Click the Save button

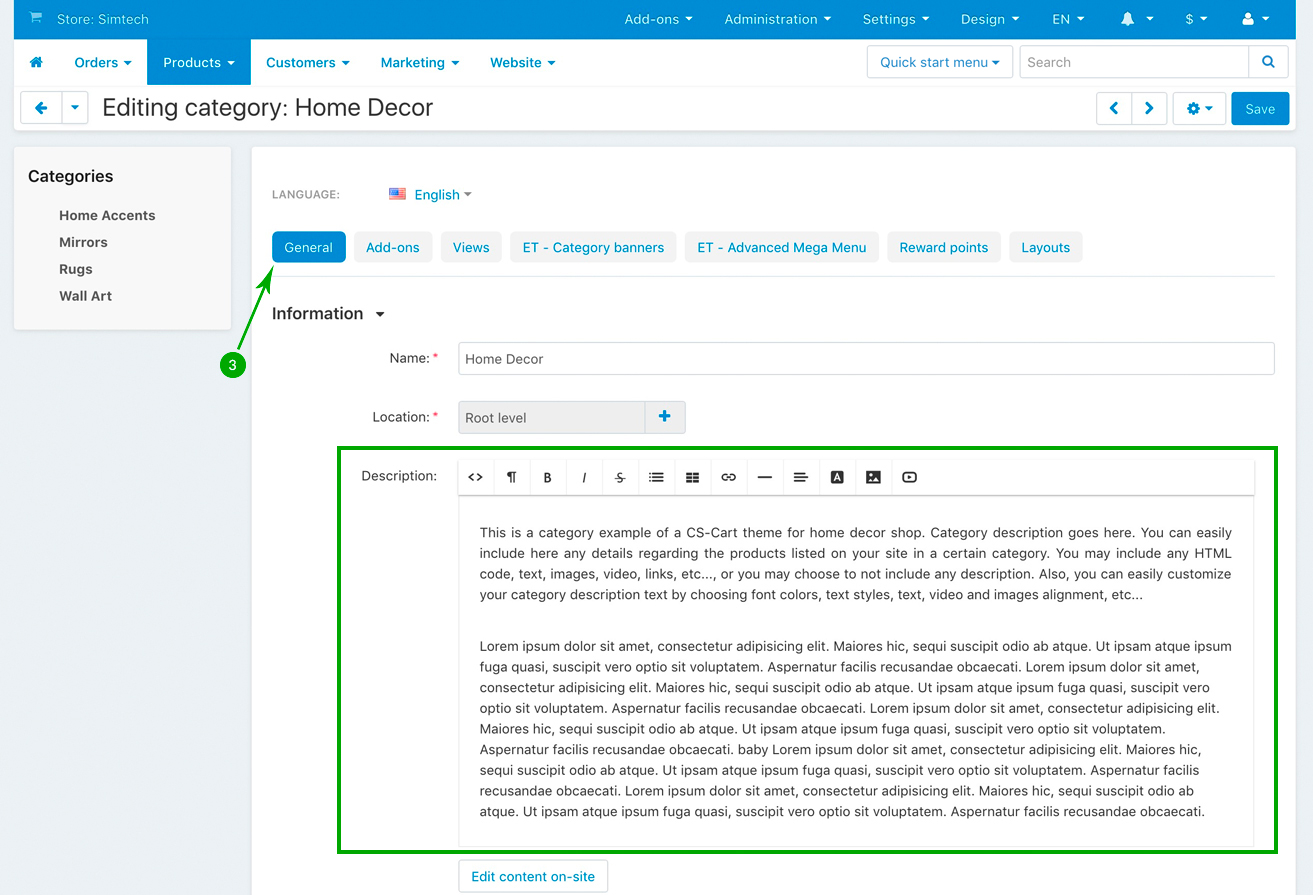(1259, 109)
